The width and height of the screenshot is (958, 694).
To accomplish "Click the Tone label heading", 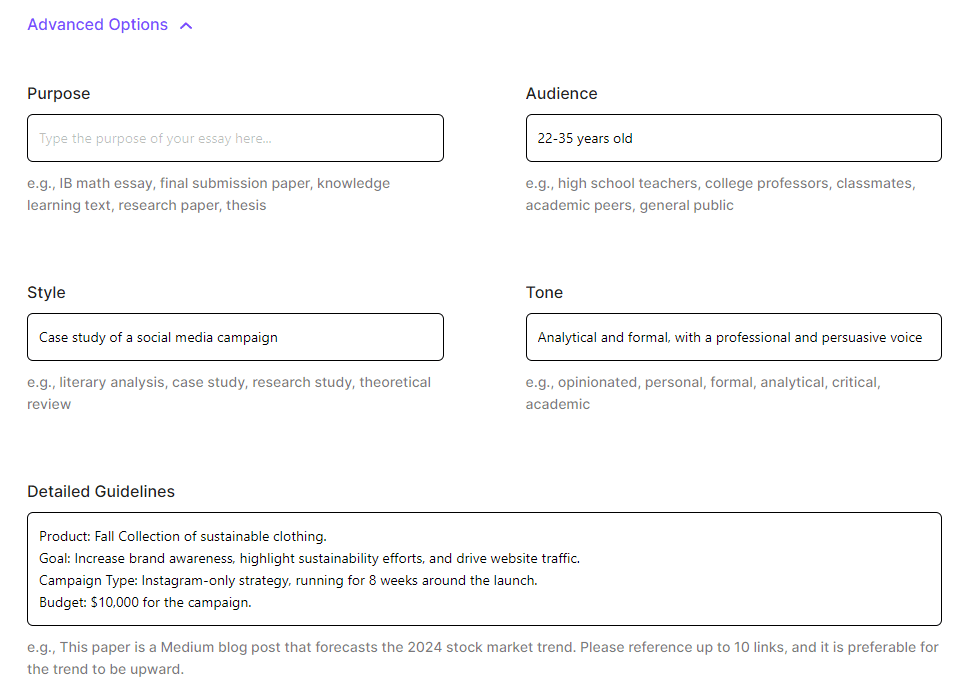I will [x=544, y=293].
